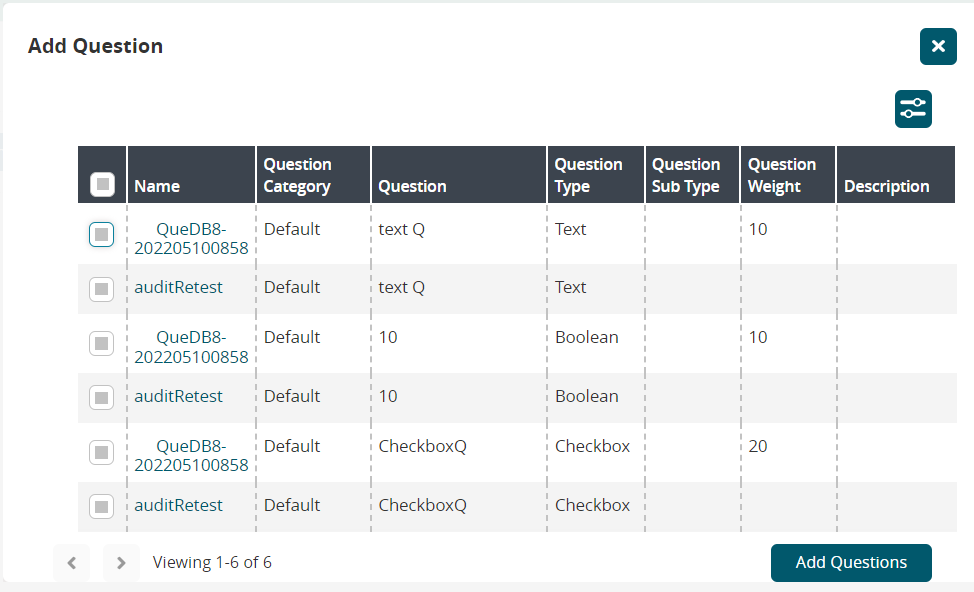Tick the QueDB8 CheckboxQ row checkbox
This screenshot has height=592, width=974.
click(x=102, y=453)
